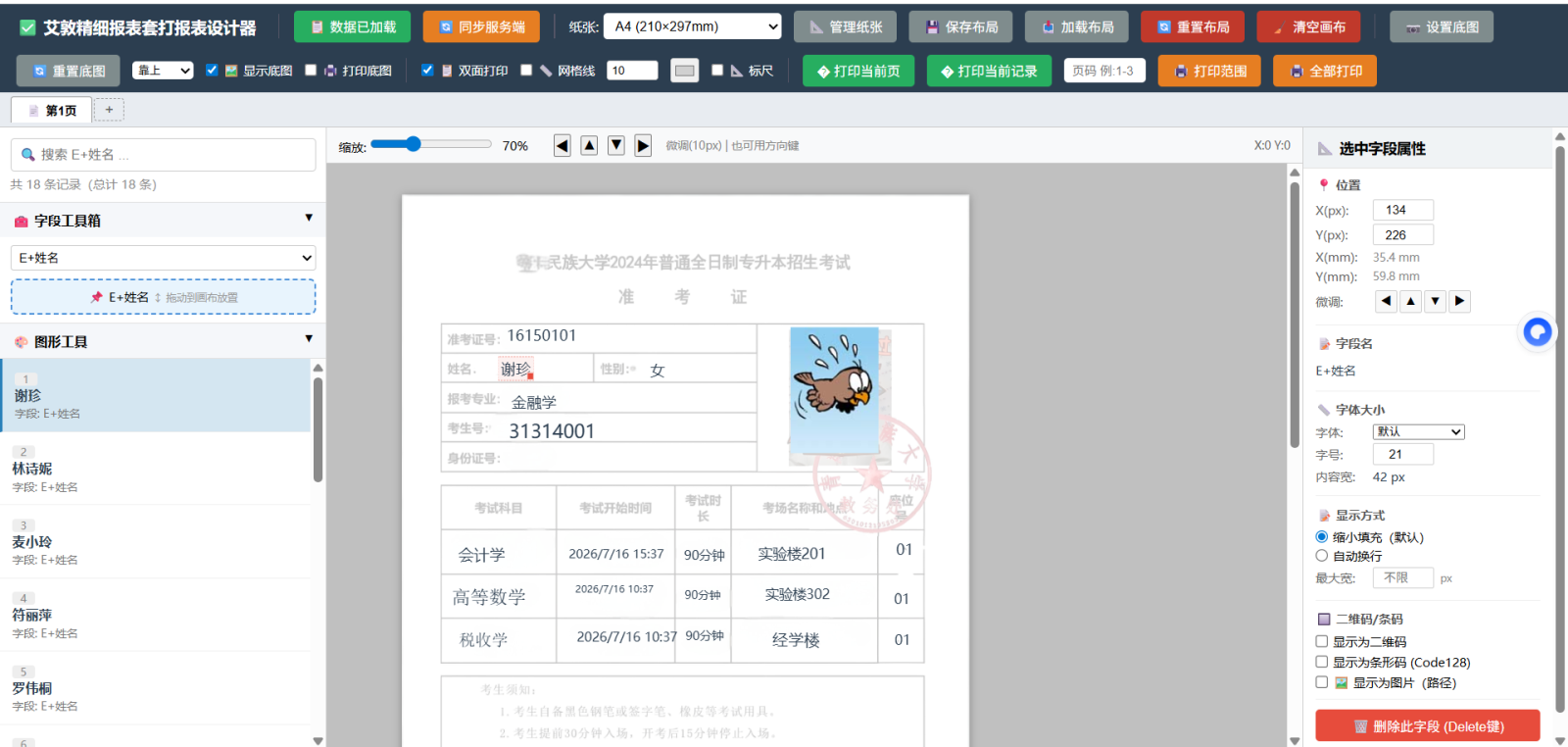
Task: Click 设置底图 set background button
Action: 1442,27
